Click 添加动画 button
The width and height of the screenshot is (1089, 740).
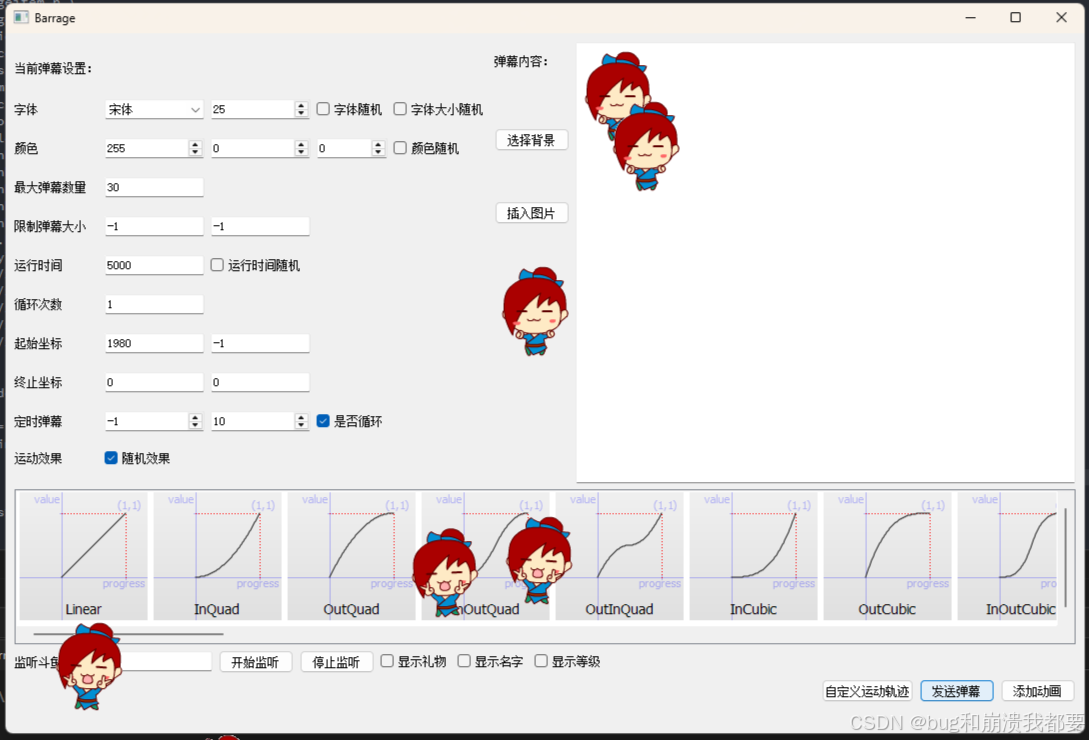1038,691
